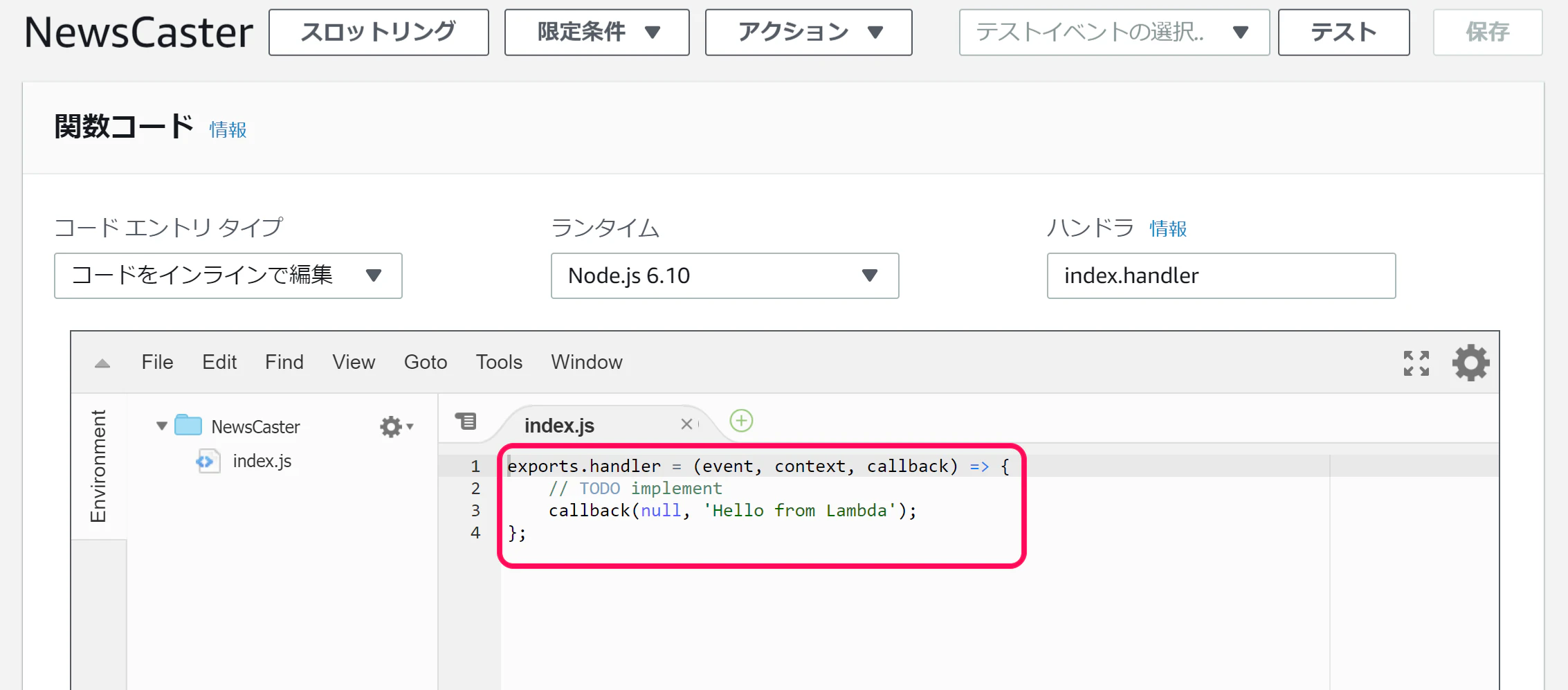Click the tab list icon beside index.js

click(x=466, y=421)
